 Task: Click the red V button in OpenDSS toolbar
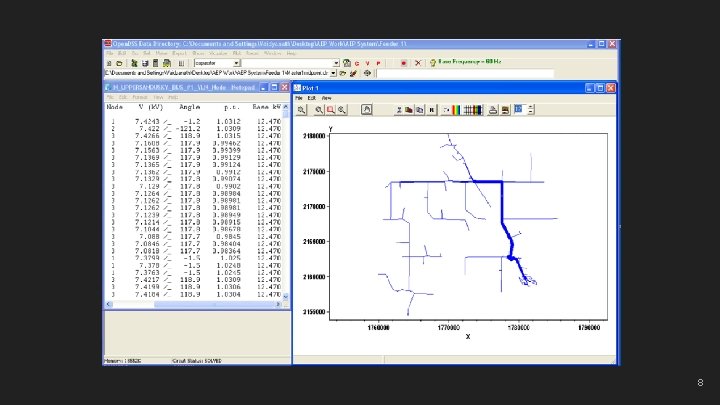(x=367, y=63)
